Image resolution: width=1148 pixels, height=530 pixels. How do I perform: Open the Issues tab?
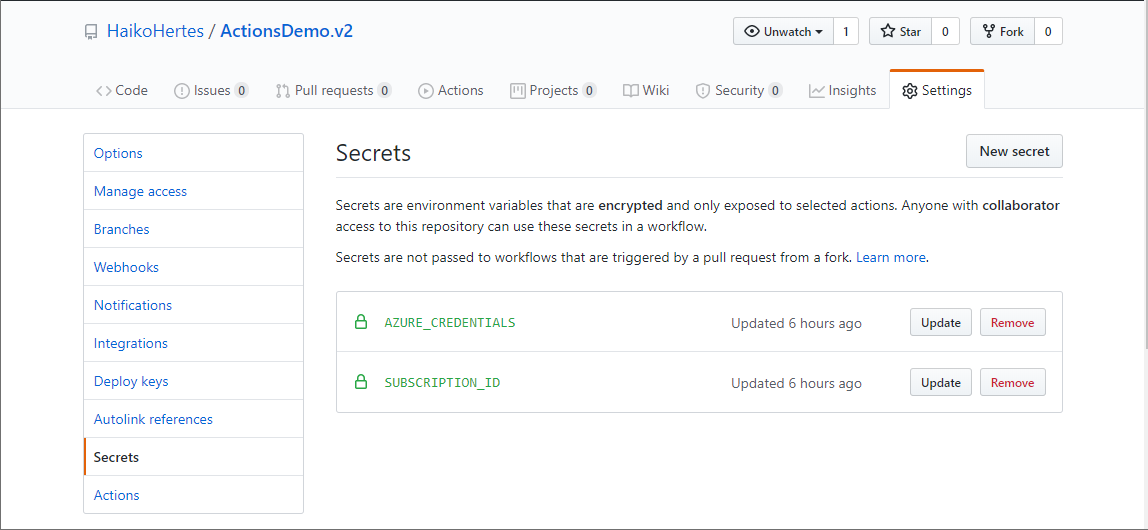tap(210, 90)
